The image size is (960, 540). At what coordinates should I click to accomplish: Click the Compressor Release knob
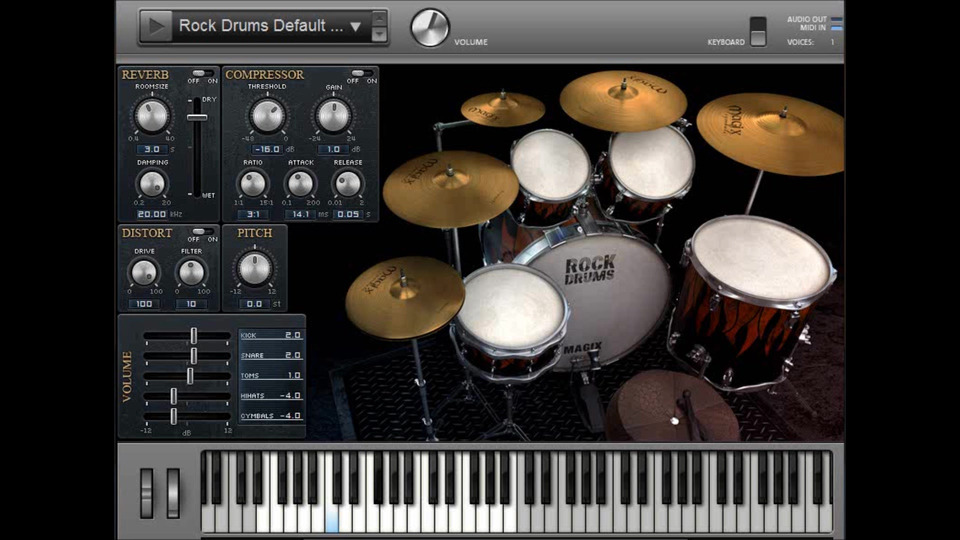click(x=348, y=183)
